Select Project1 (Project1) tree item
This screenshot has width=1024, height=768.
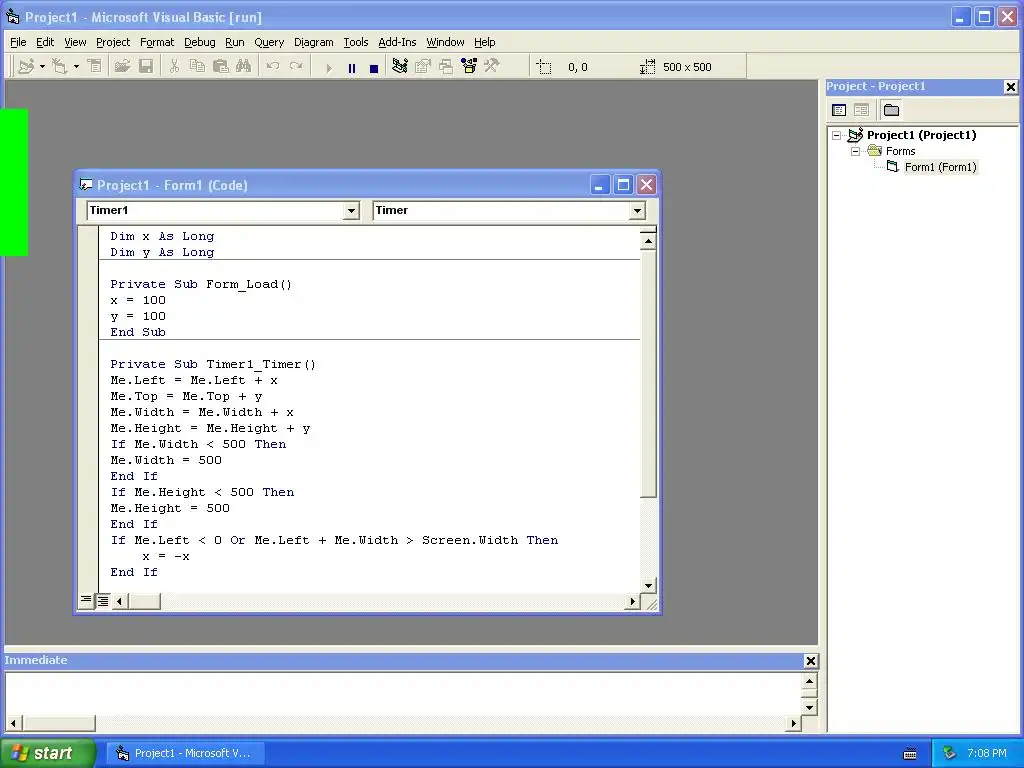(921, 135)
